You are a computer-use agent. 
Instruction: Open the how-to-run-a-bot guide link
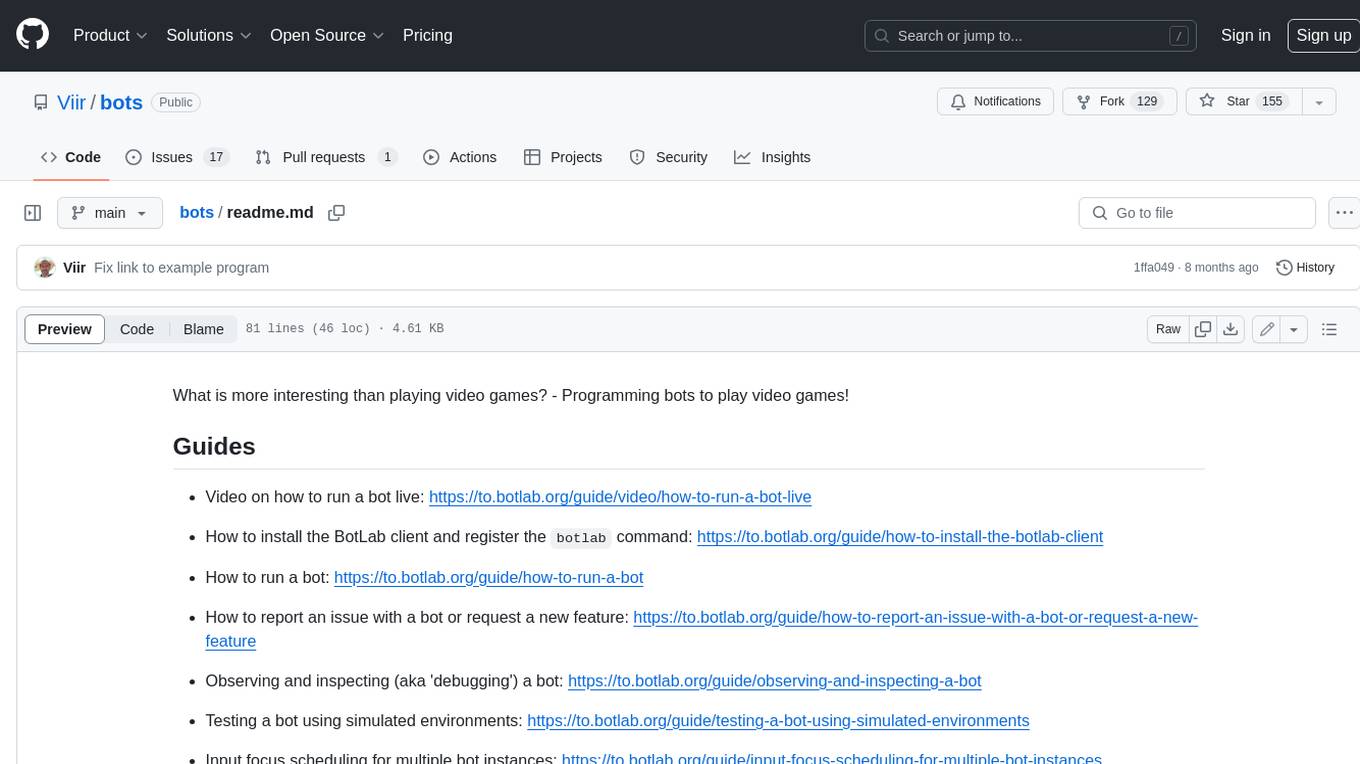coord(488,577)
